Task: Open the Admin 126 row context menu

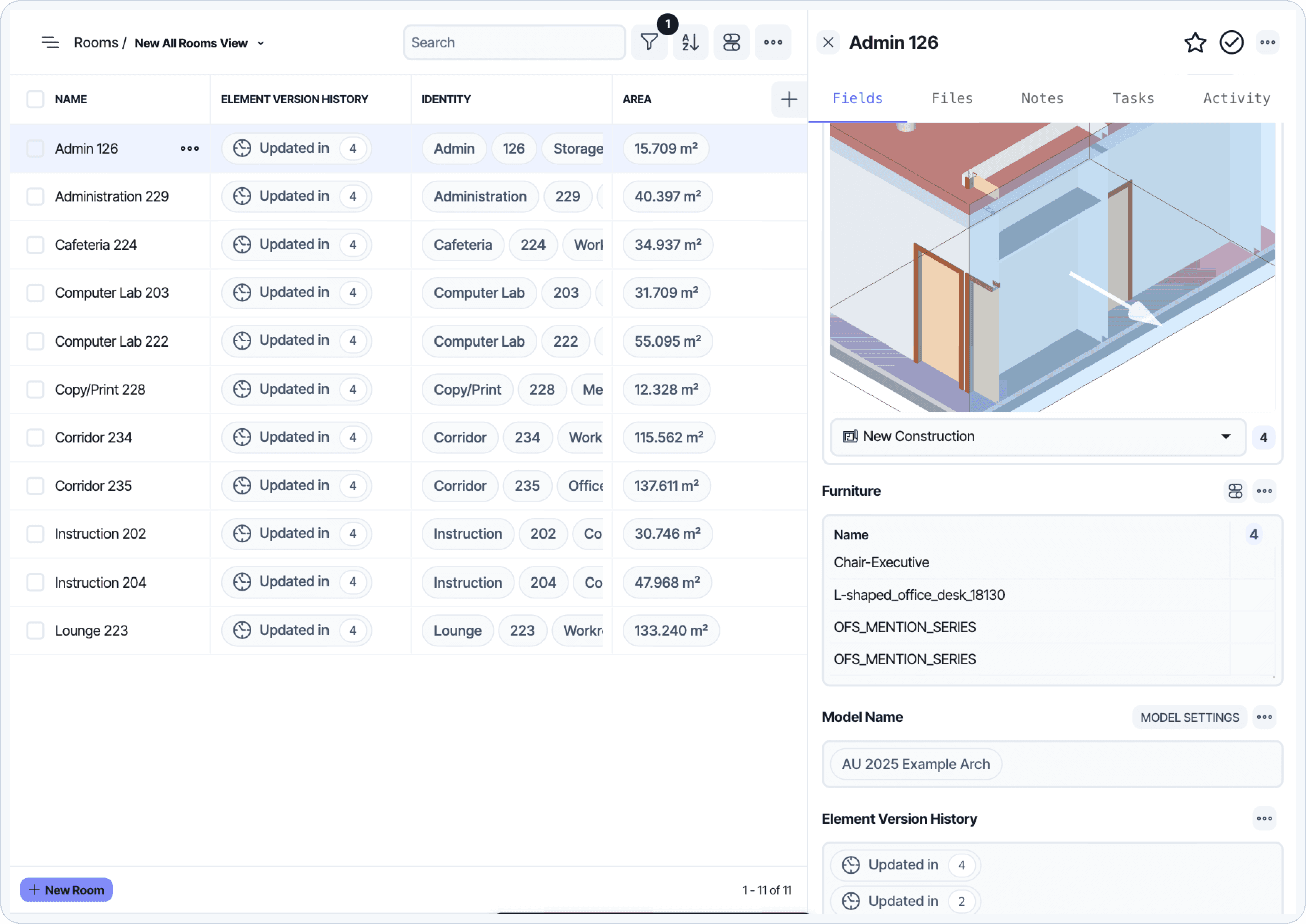Action: click(189, 148)
